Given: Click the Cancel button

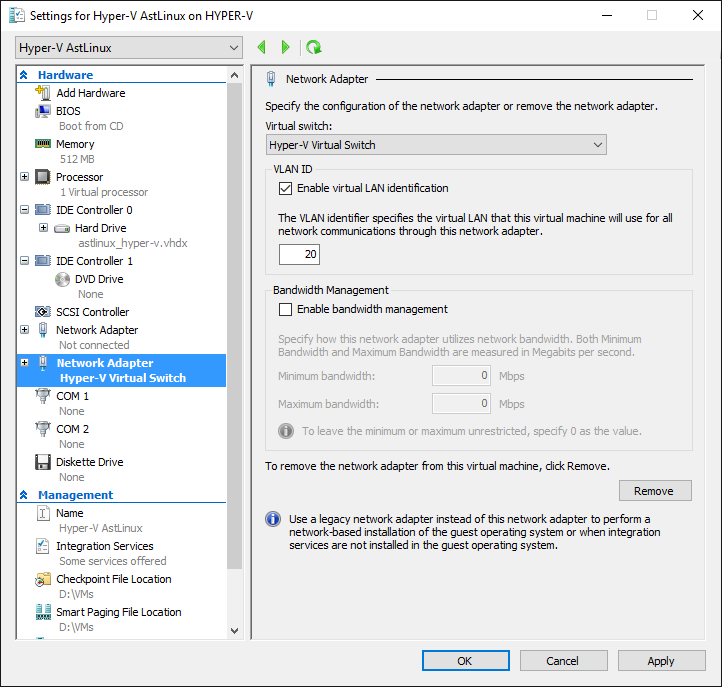Looking at the screenshot, I should point(564,661).
